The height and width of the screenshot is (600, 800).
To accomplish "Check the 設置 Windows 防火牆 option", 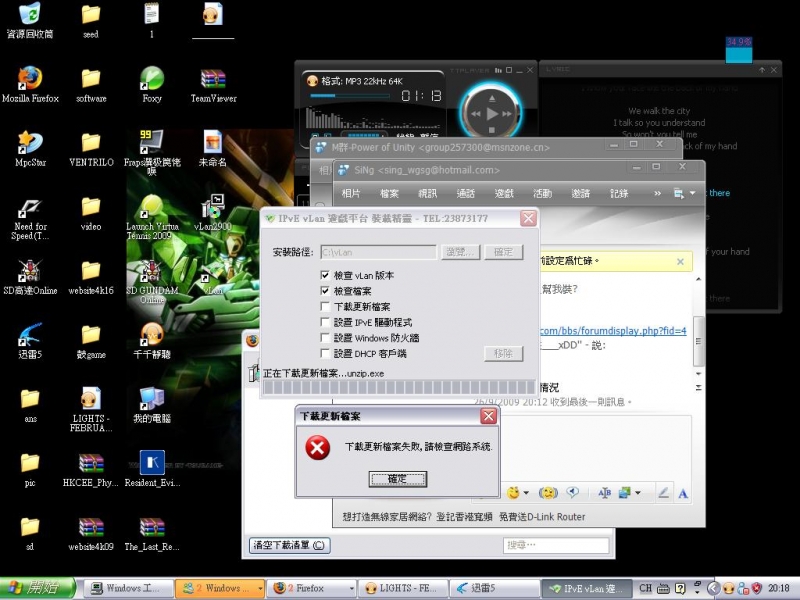I will [x=325, y=337].
